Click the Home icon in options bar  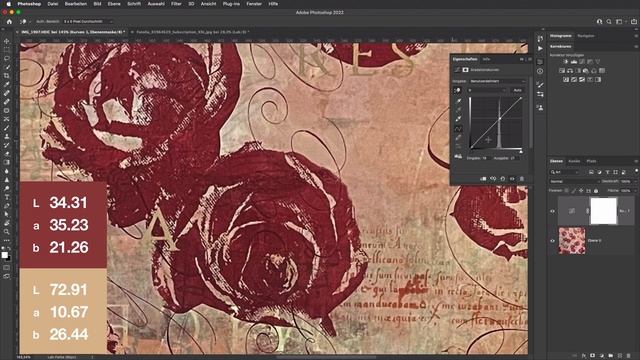9,22
